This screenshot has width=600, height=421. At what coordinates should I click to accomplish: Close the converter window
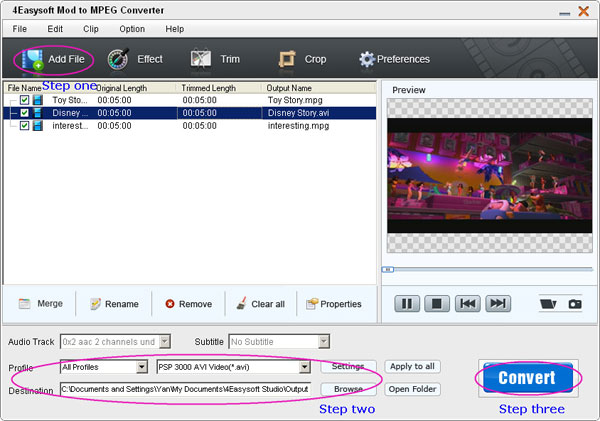point(584,11)
